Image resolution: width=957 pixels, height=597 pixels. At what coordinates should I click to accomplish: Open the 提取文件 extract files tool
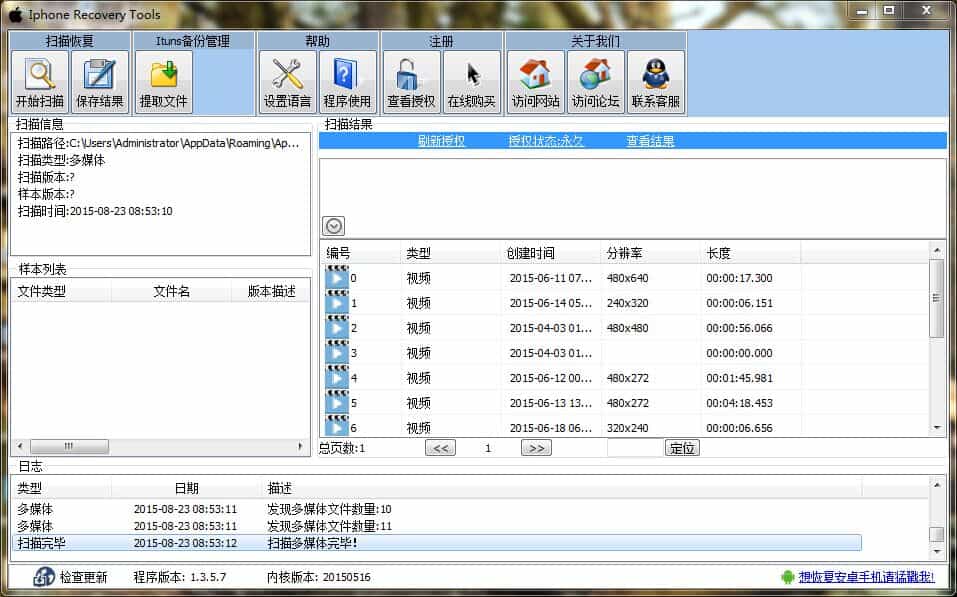[164, 82]
